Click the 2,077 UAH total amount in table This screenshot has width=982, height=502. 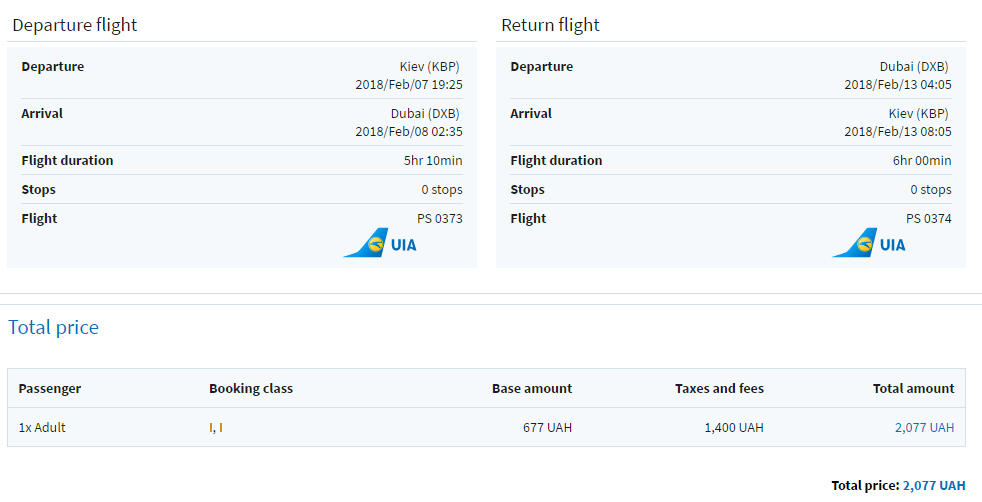[x=924, y=427]
